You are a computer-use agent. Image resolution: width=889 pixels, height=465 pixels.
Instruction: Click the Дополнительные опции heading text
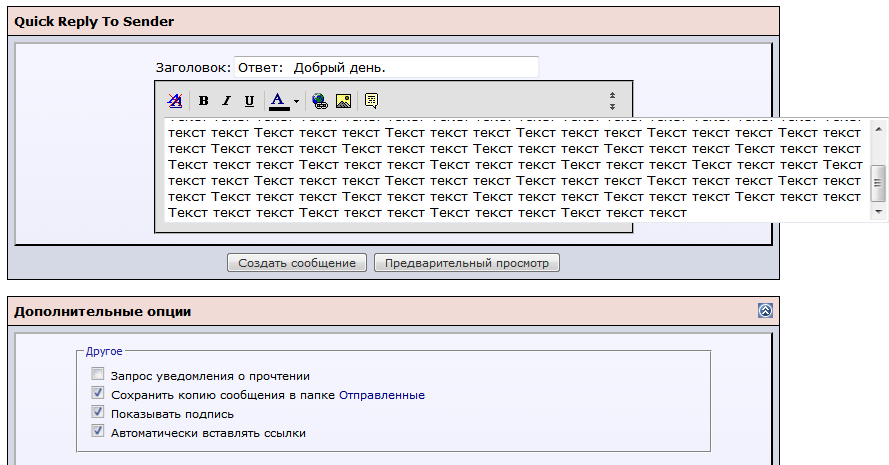103,311
